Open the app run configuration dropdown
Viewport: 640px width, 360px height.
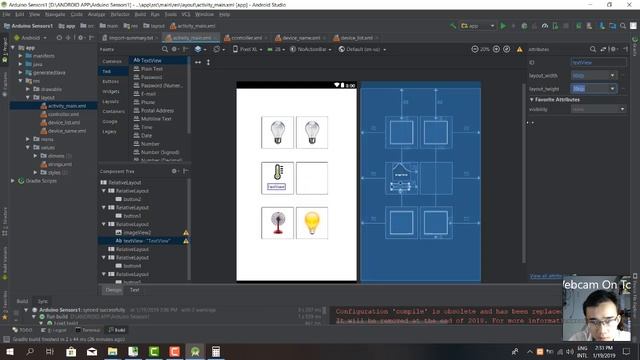478,26
